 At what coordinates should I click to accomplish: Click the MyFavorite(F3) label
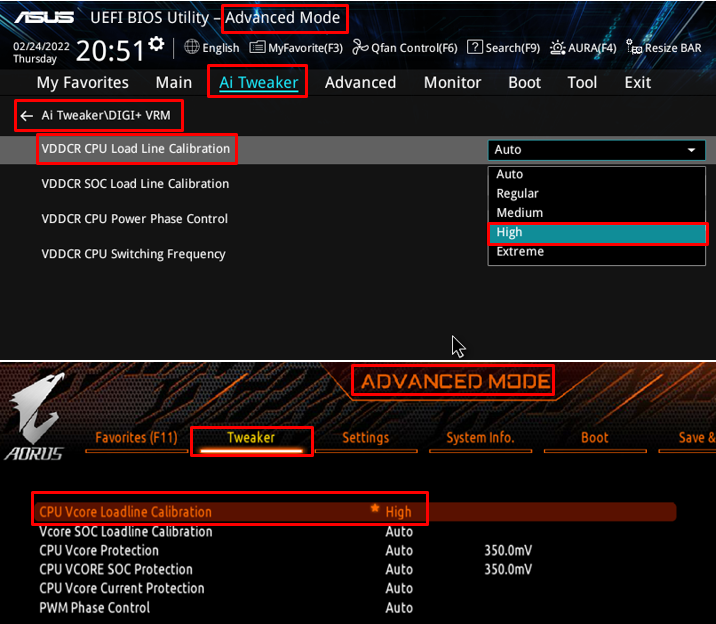(305, 48)
